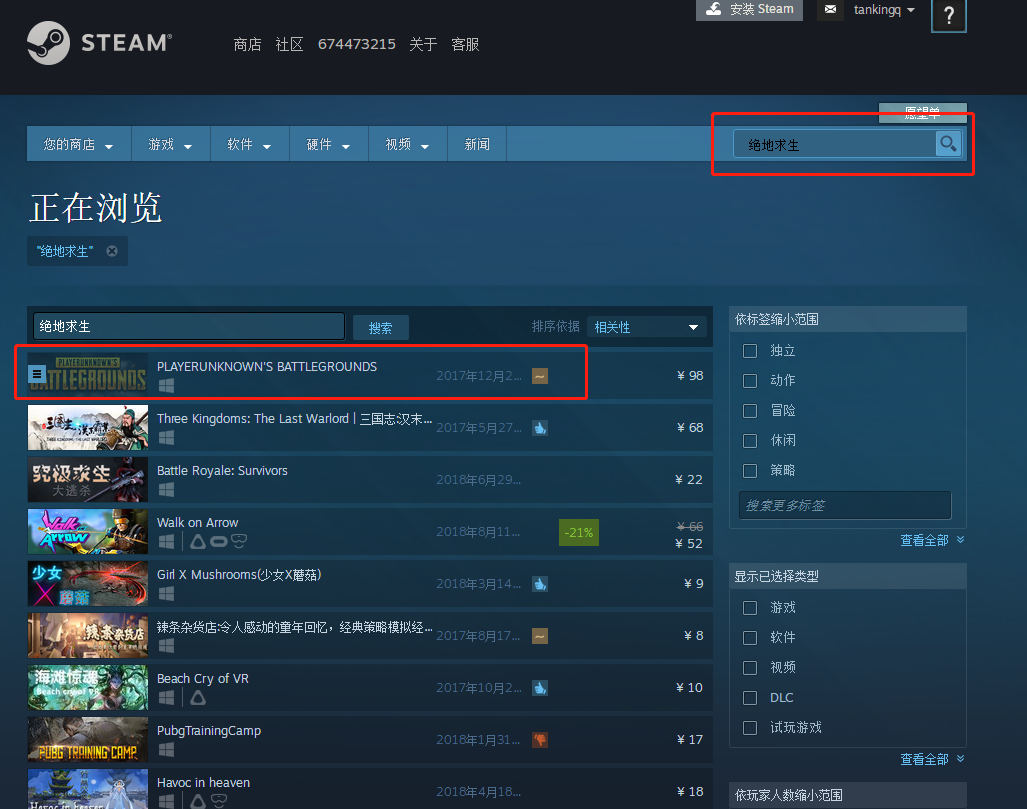Click the 搜索更多标签 tag search field
1027x809 pixels.
pos(845,505)
